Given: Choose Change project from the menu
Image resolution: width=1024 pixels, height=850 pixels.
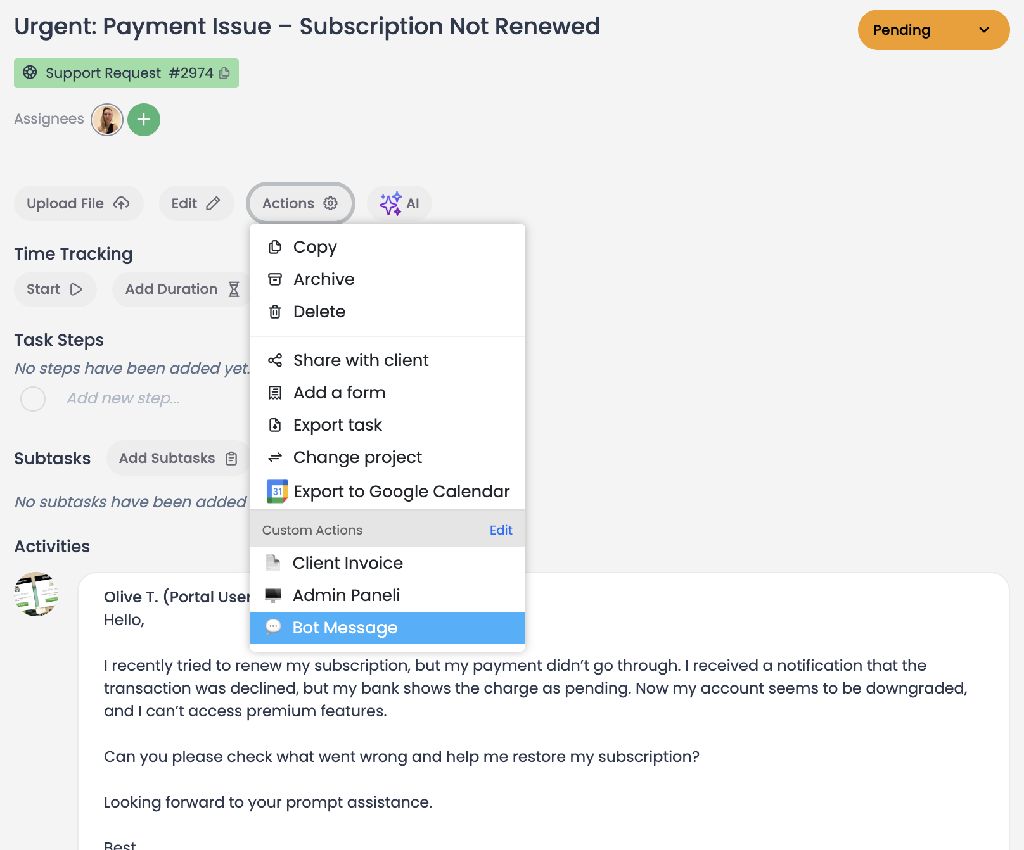Looking at the screenshot, I should point(357,457).
